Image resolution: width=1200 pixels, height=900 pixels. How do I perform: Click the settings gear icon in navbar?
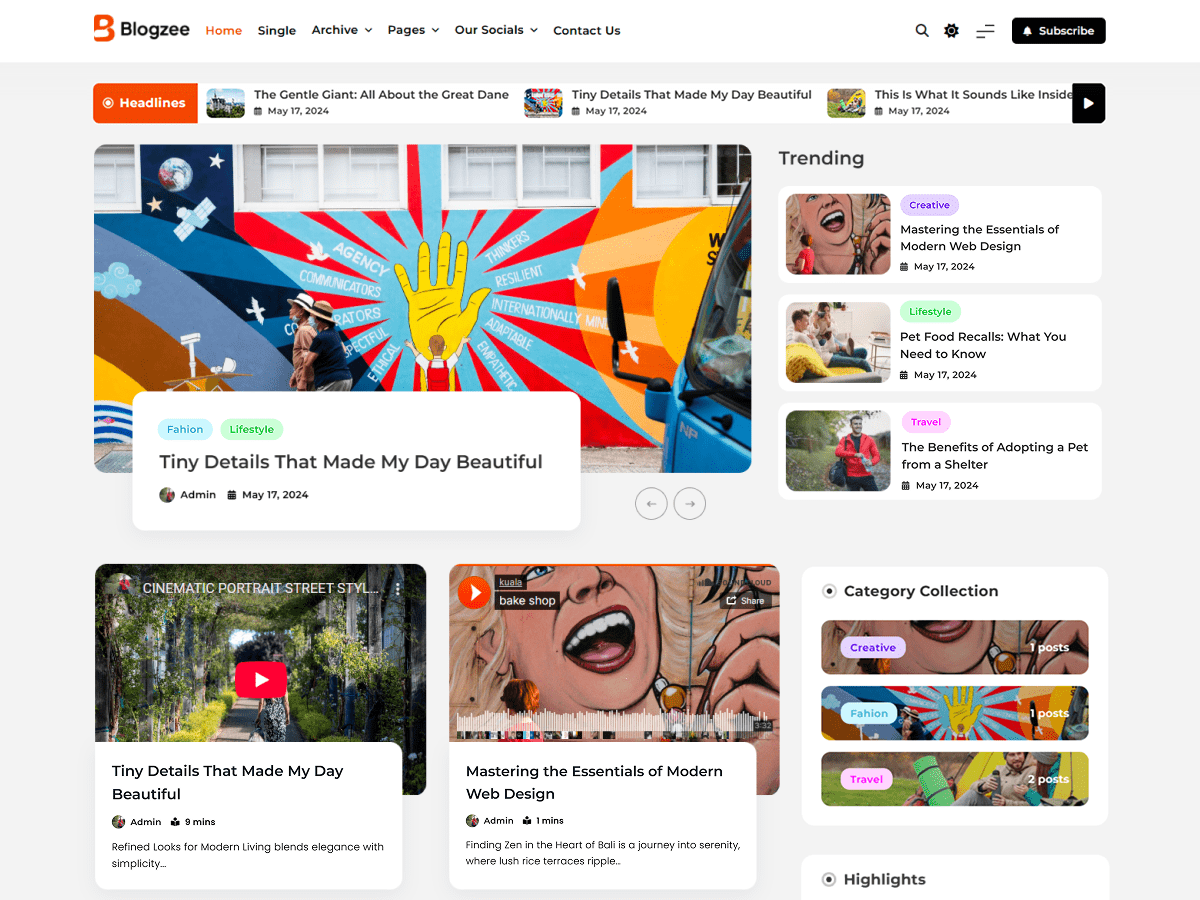[951, 30]
